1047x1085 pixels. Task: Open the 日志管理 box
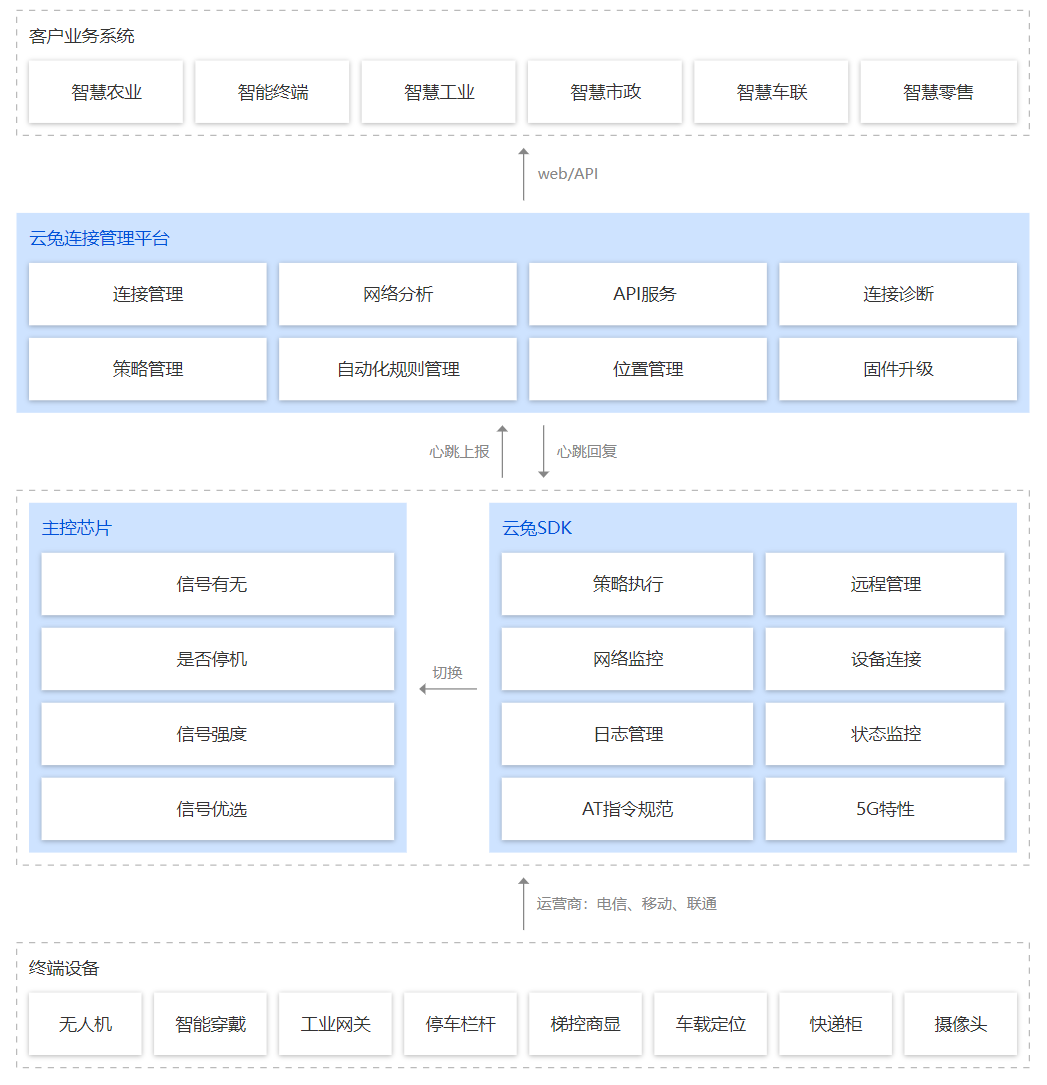point(627,734)
